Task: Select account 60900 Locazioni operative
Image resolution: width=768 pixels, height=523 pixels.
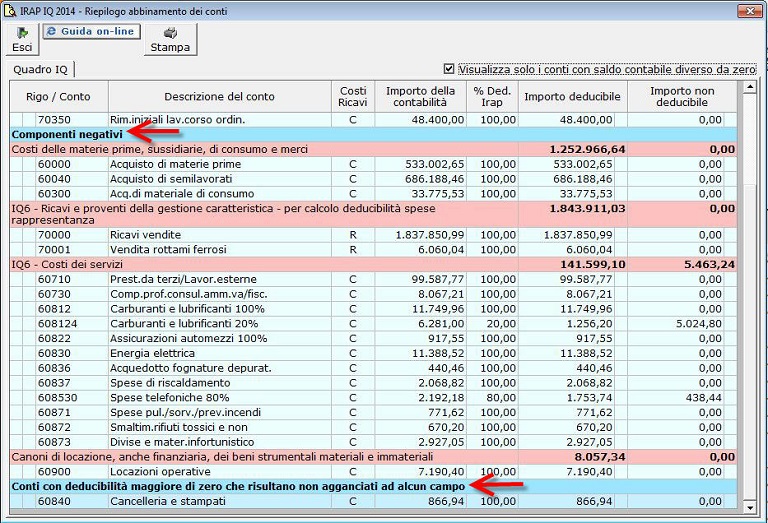Action: (x=373, y=472)
